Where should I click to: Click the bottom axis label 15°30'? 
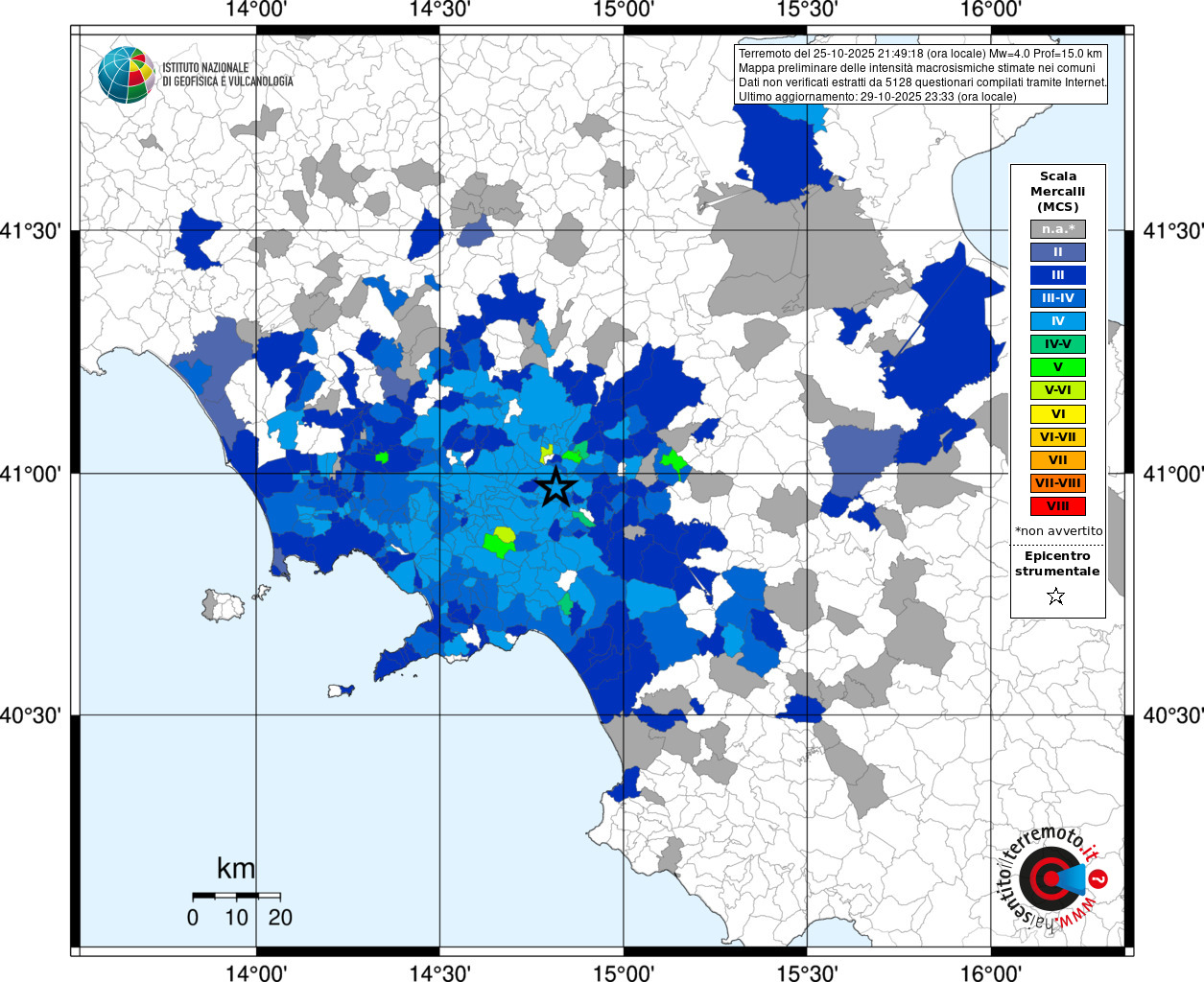click(x=807, y=972)
